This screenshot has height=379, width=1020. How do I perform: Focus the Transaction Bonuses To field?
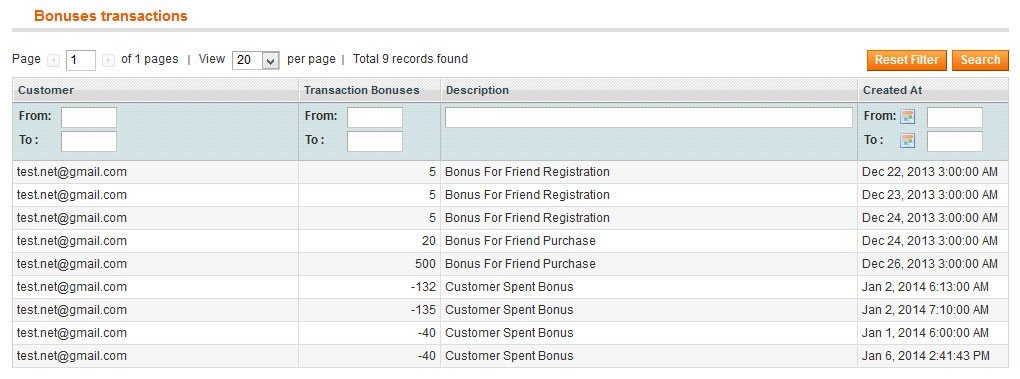(x=375, y=141)
